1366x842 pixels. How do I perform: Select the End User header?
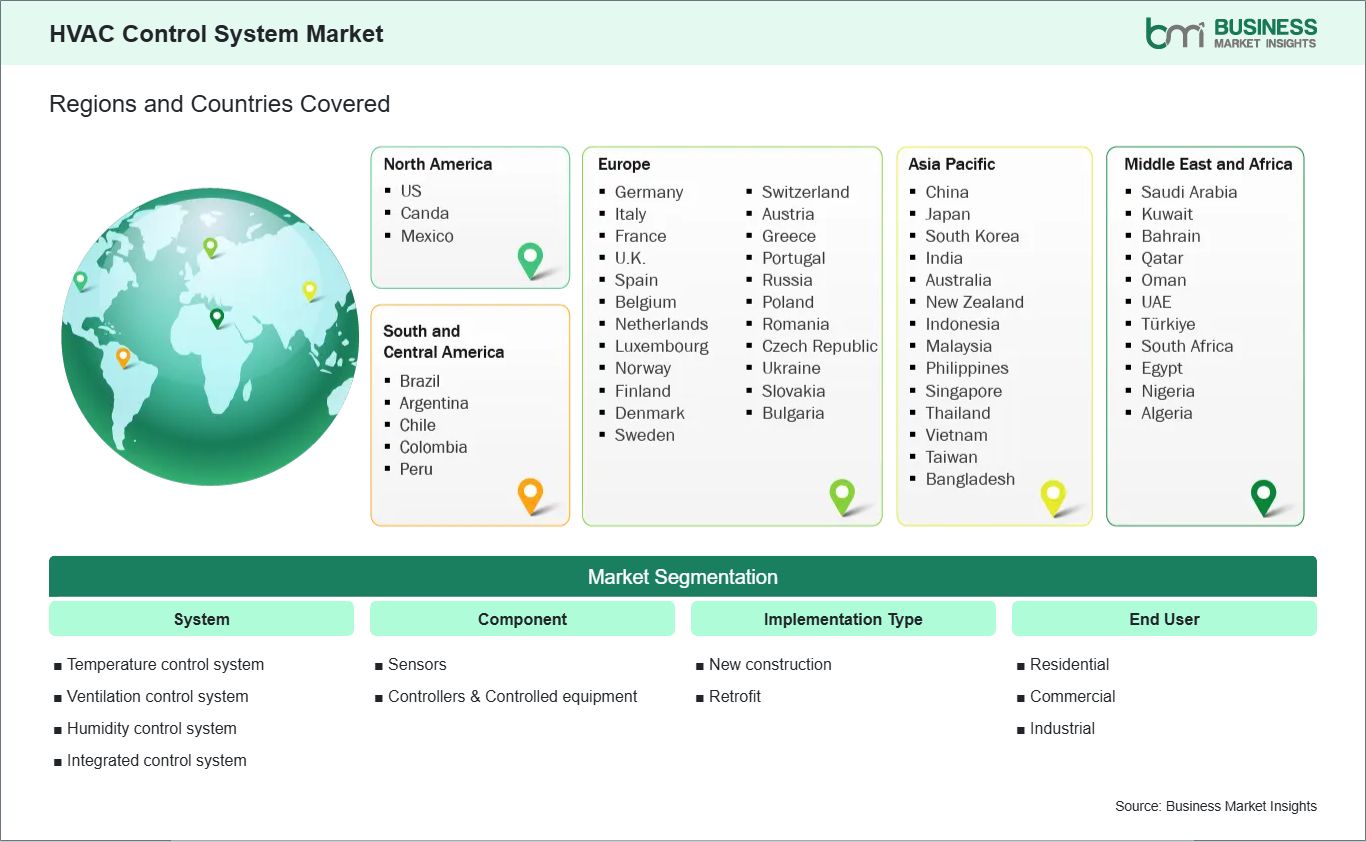coord(1164,619)
